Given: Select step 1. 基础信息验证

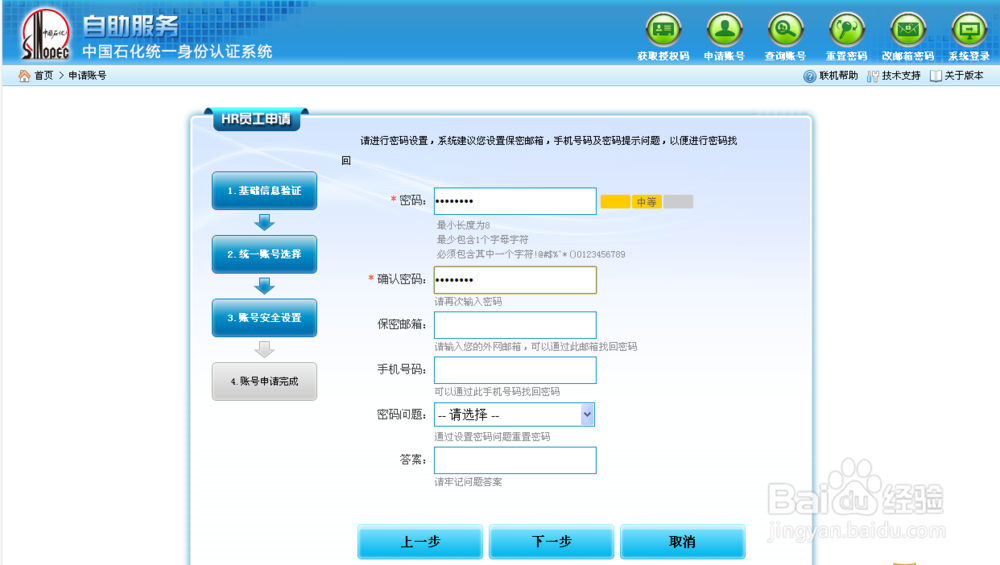Looking at the screenshot, I should [x=264, y=190].
